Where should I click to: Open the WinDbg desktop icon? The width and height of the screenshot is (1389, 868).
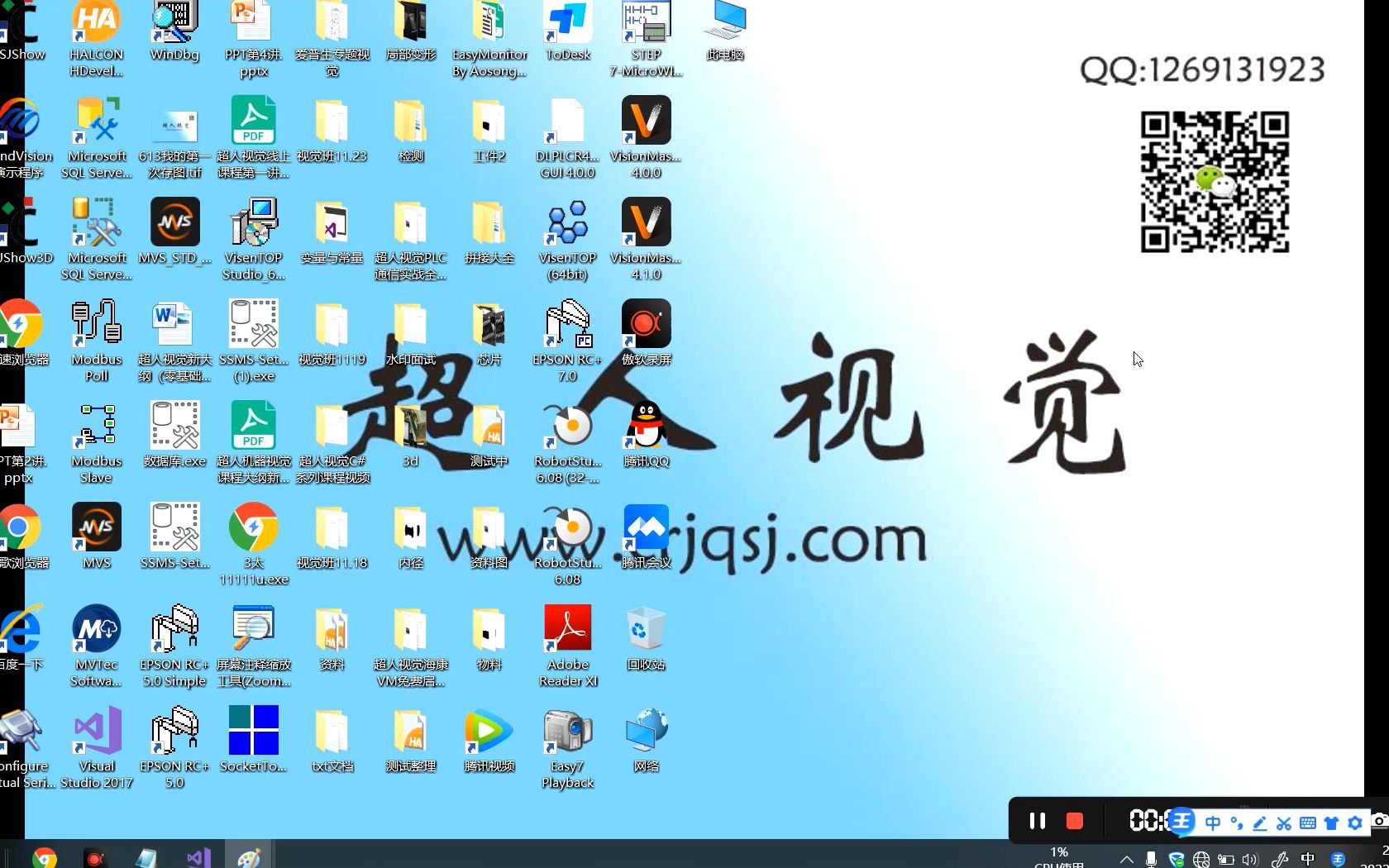coord(174,33)
